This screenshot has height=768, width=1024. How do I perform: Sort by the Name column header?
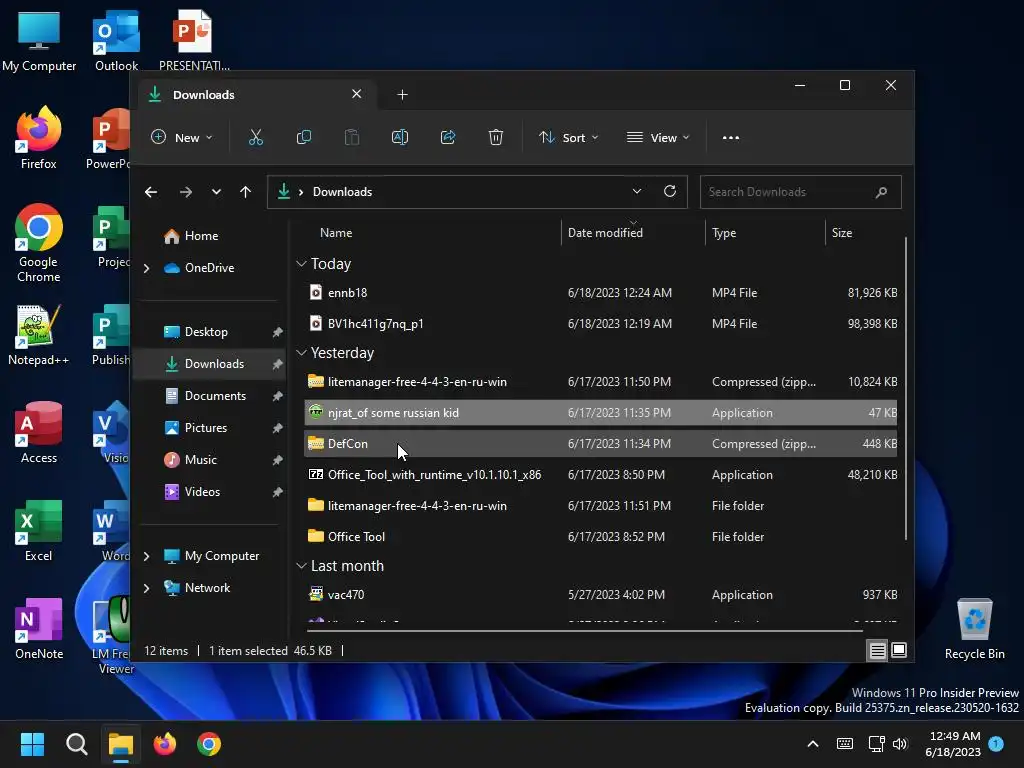point(336,232)
